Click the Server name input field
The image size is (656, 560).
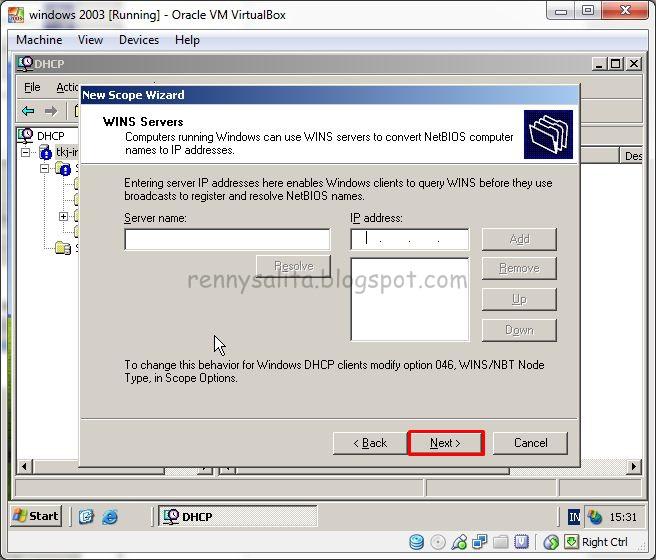tap(227, 239)
